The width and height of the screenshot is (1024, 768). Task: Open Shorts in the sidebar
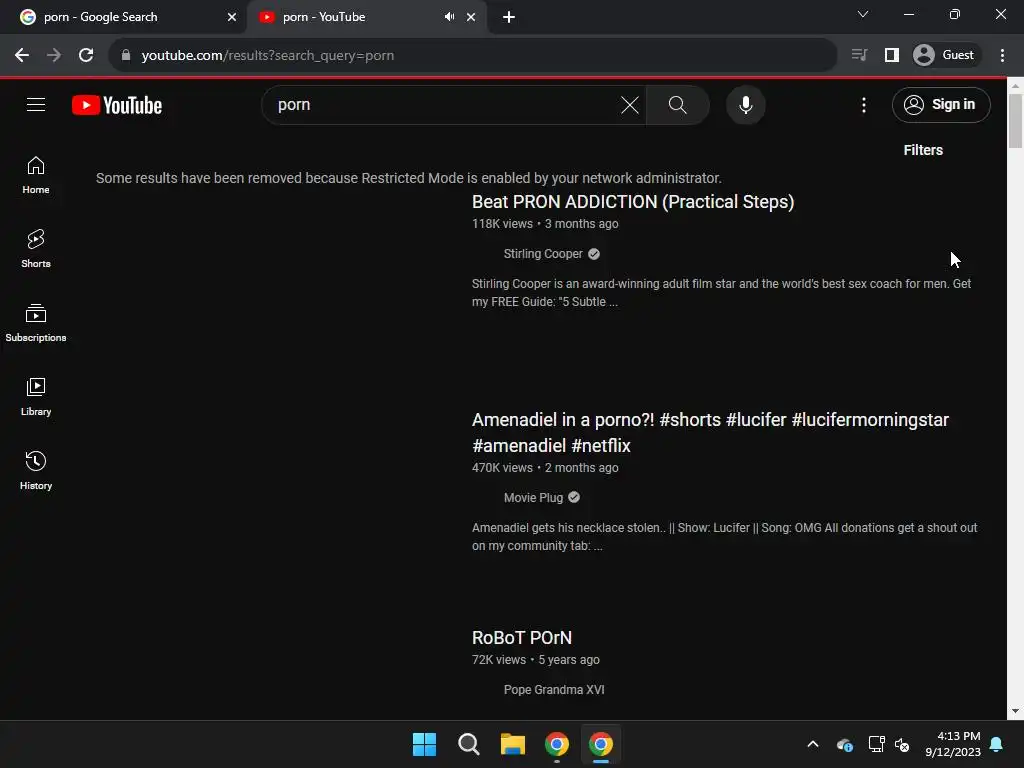[36, 249]
